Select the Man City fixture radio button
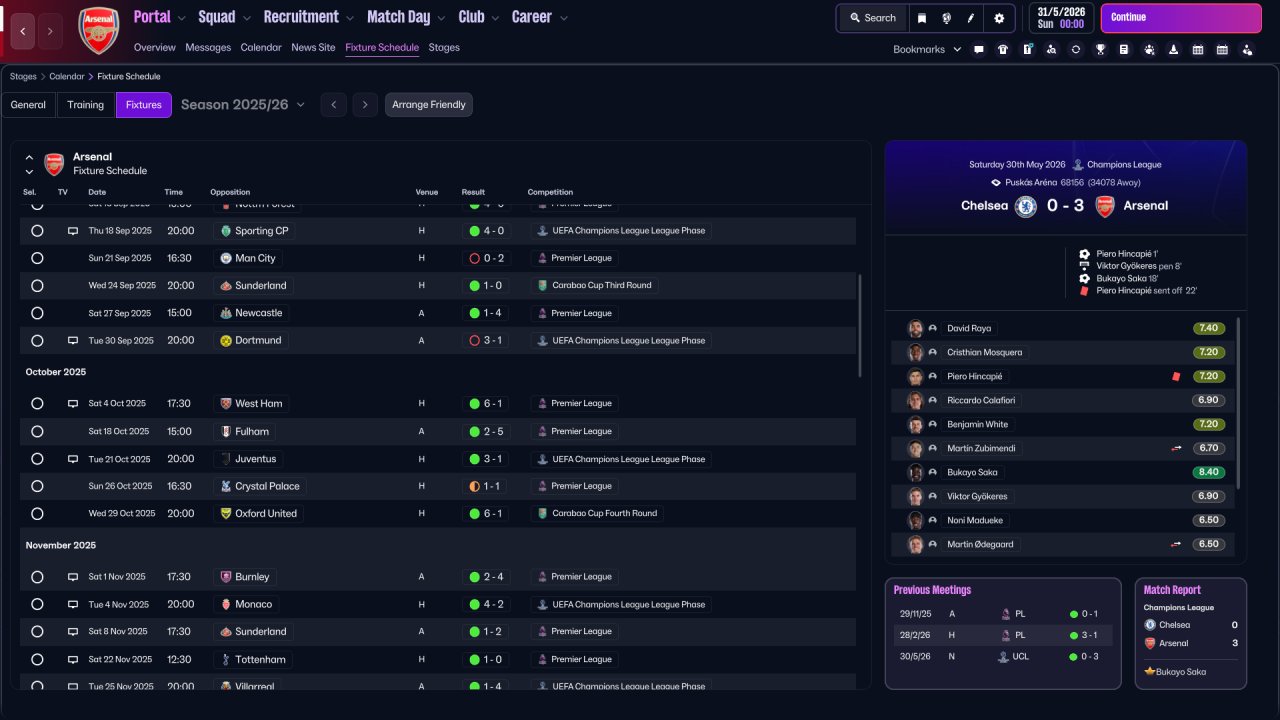This screenshot has height=720, width=1280. click(x=37, y=258)
